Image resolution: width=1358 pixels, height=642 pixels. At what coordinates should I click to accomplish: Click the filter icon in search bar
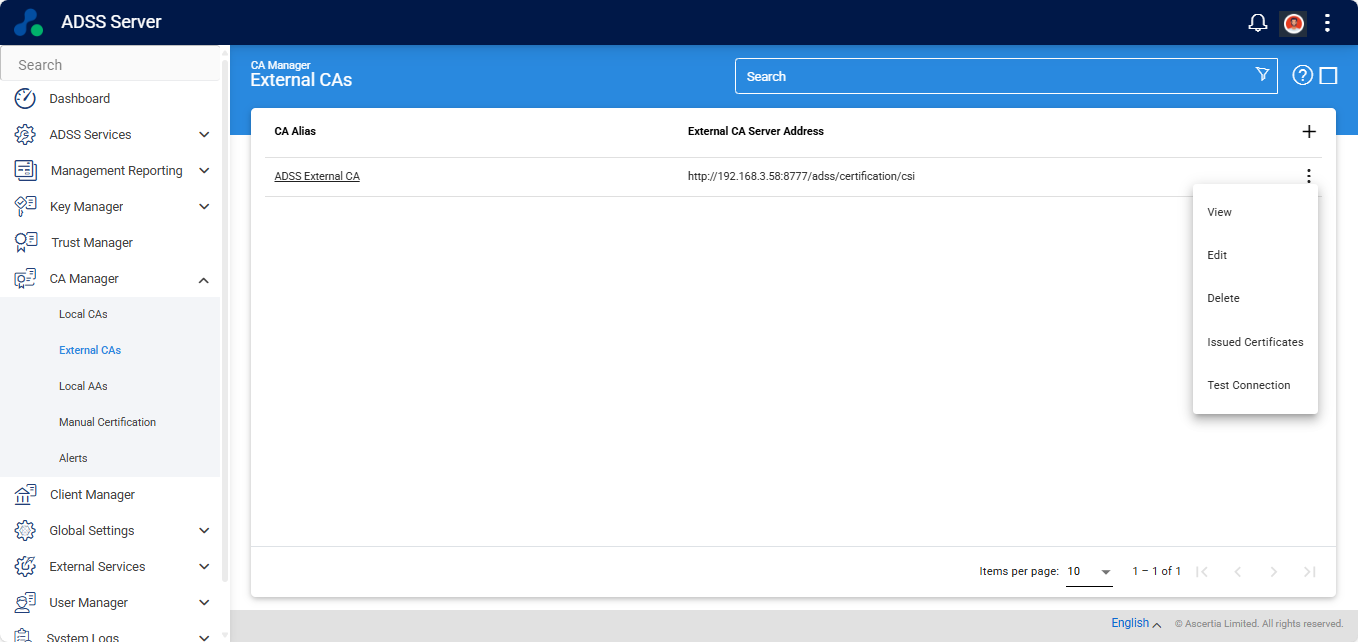pos(1262,75)
